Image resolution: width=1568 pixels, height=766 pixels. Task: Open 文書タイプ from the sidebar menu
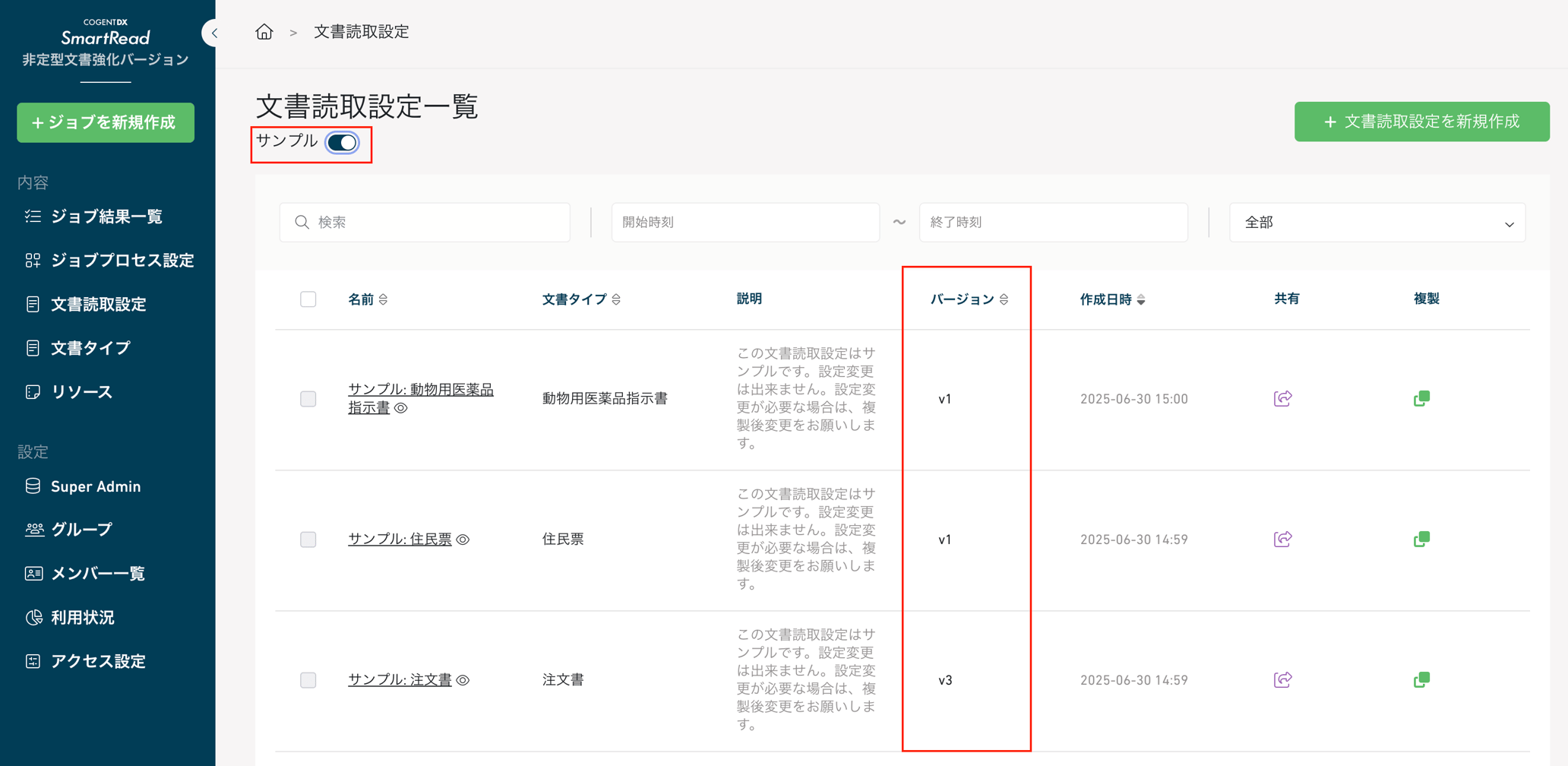click(x=89, y=348)
